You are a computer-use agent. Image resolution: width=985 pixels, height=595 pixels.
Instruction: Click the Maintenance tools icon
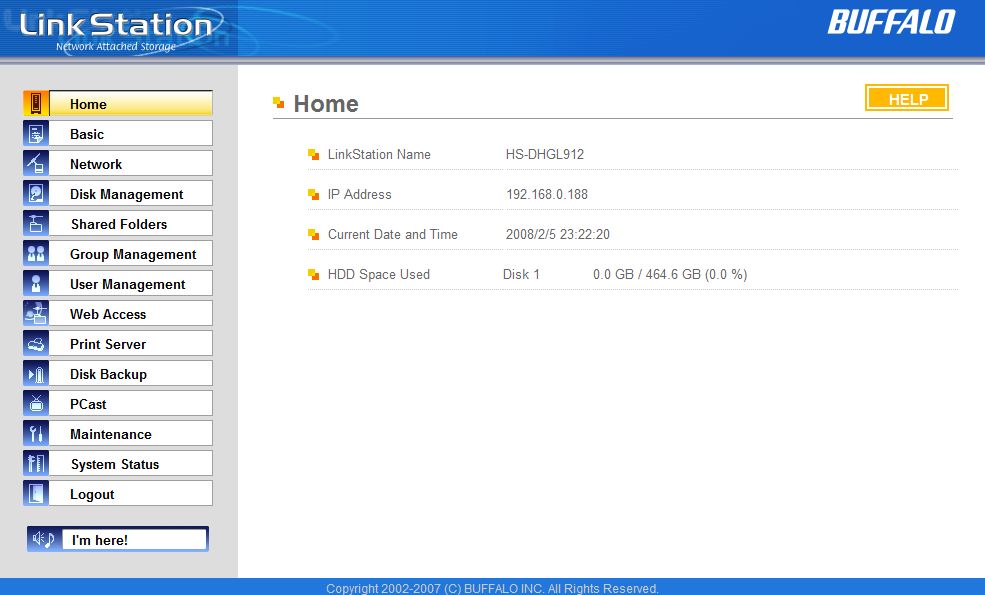[x=36, y=434]
